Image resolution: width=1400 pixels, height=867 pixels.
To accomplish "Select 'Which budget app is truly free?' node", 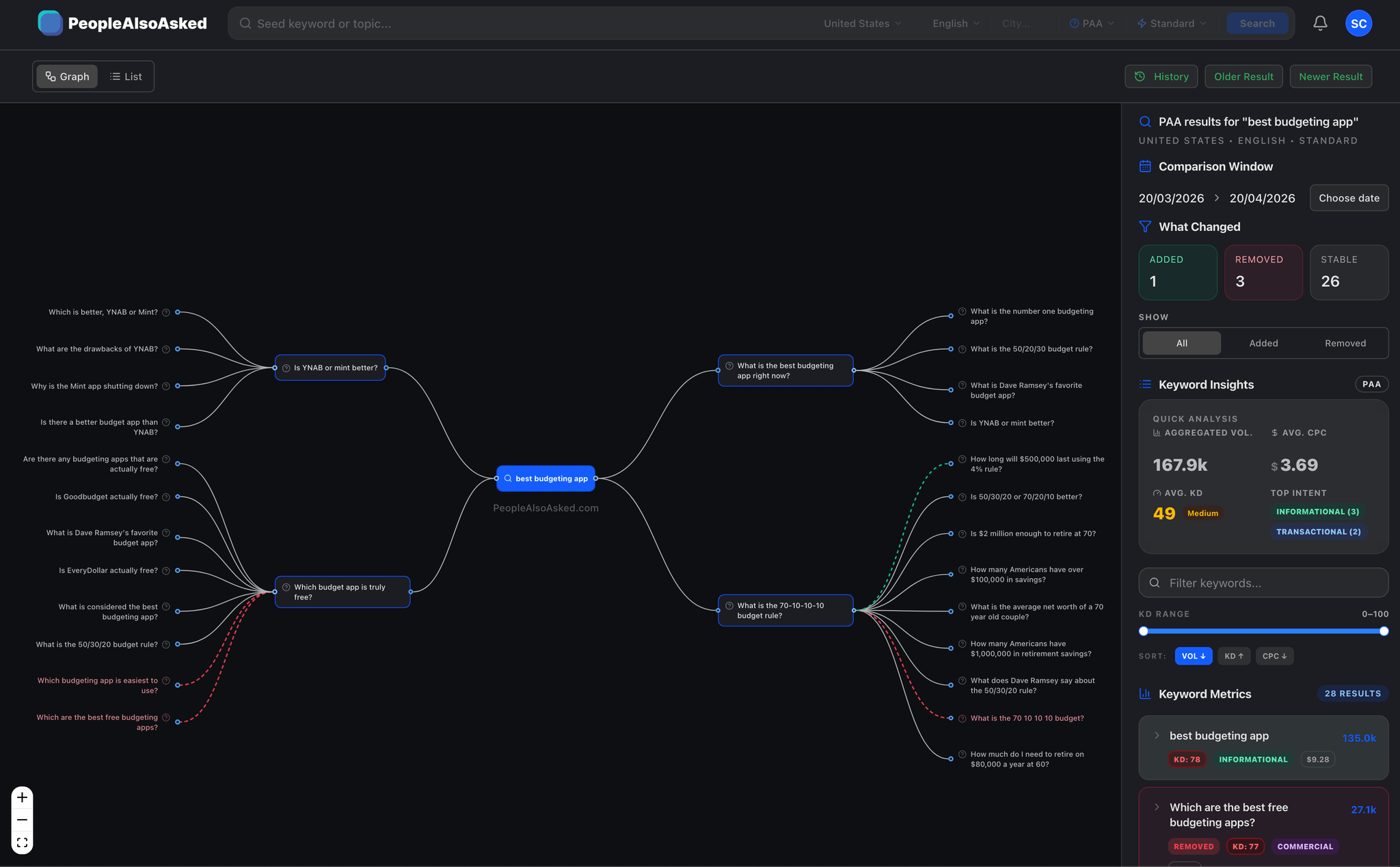I will click(x=342, y=592).
